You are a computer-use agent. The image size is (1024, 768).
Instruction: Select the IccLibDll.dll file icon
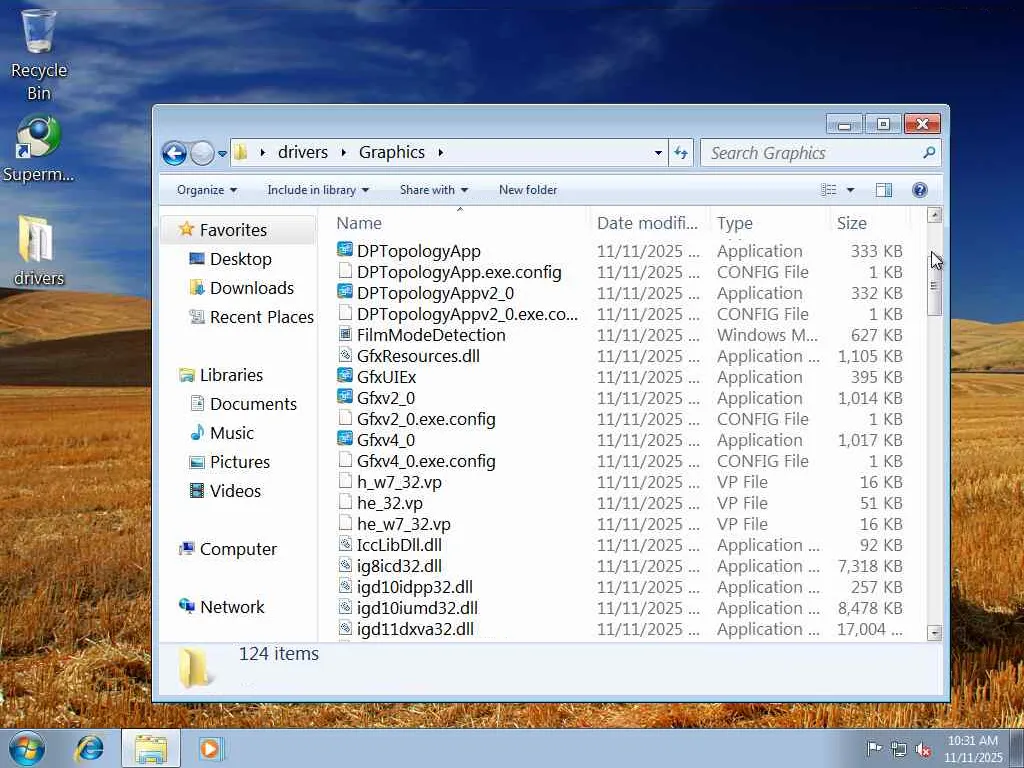click(345, 544)
